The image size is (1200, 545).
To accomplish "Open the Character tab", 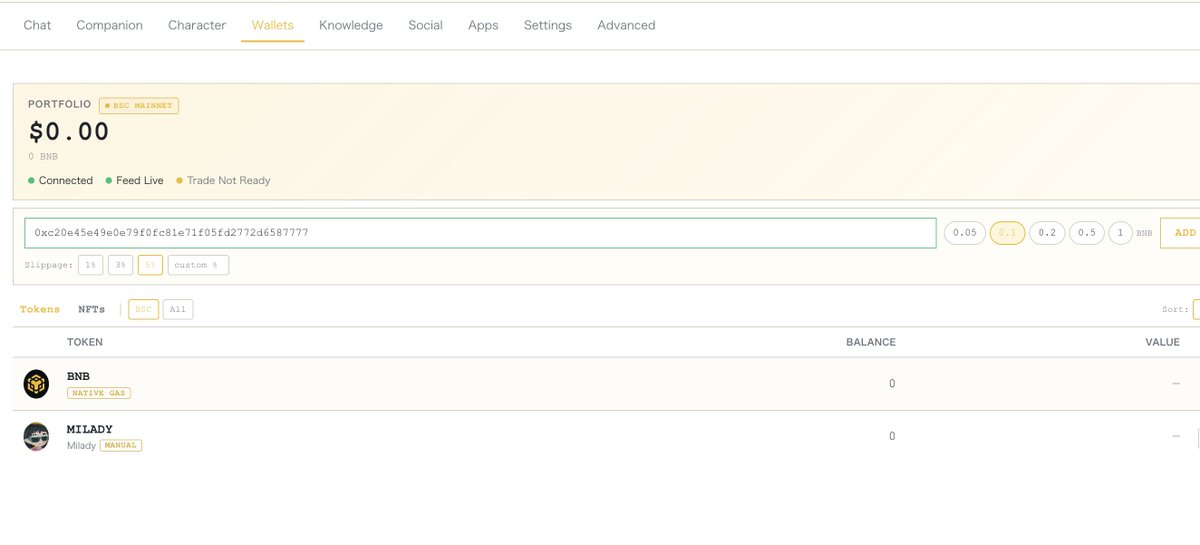I will (197, 25).
